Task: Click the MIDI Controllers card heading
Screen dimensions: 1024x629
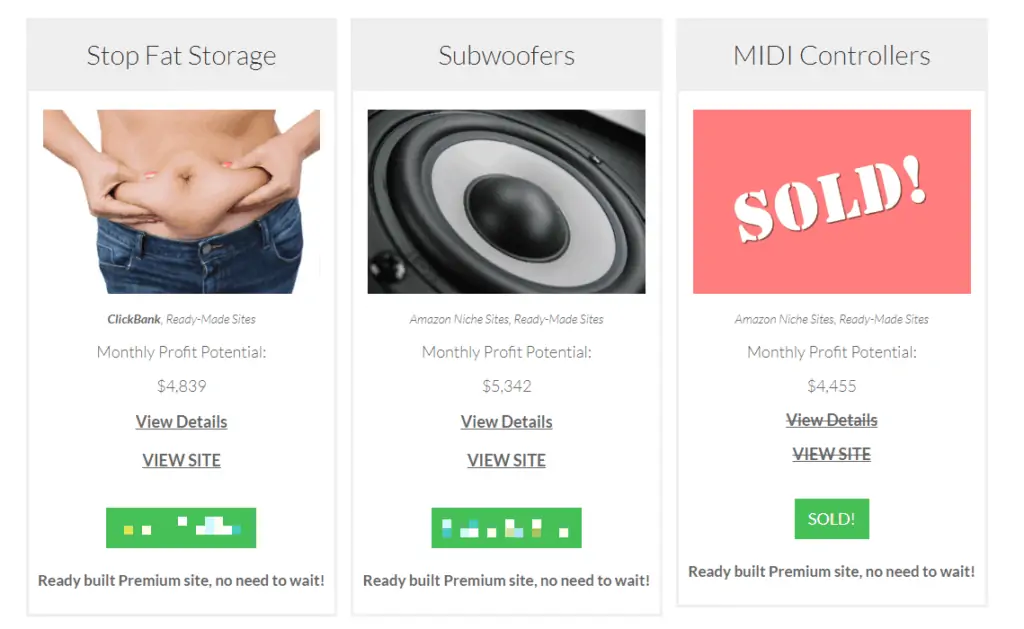Action: (831, 56)
